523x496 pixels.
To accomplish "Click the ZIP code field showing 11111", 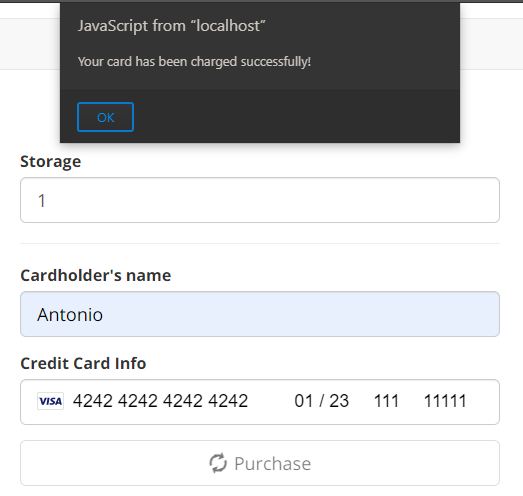I will point(445,401).
